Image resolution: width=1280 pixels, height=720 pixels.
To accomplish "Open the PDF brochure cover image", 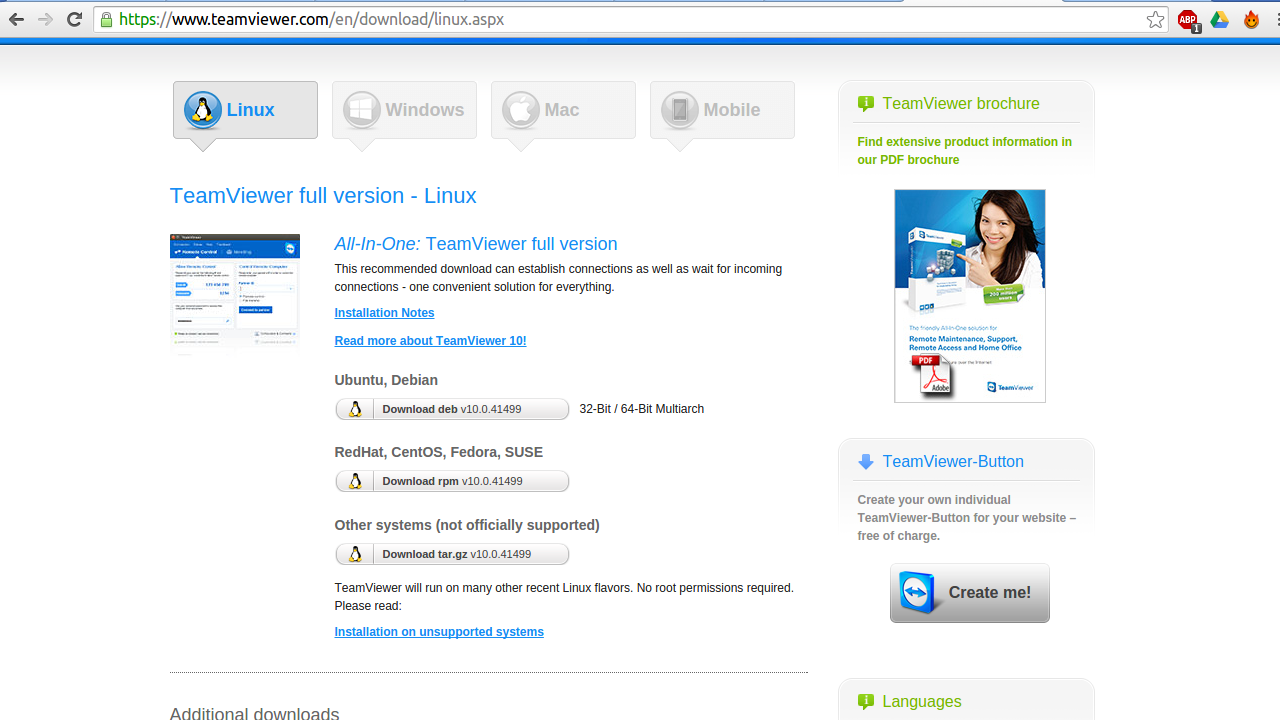I will tap(970, 296).
